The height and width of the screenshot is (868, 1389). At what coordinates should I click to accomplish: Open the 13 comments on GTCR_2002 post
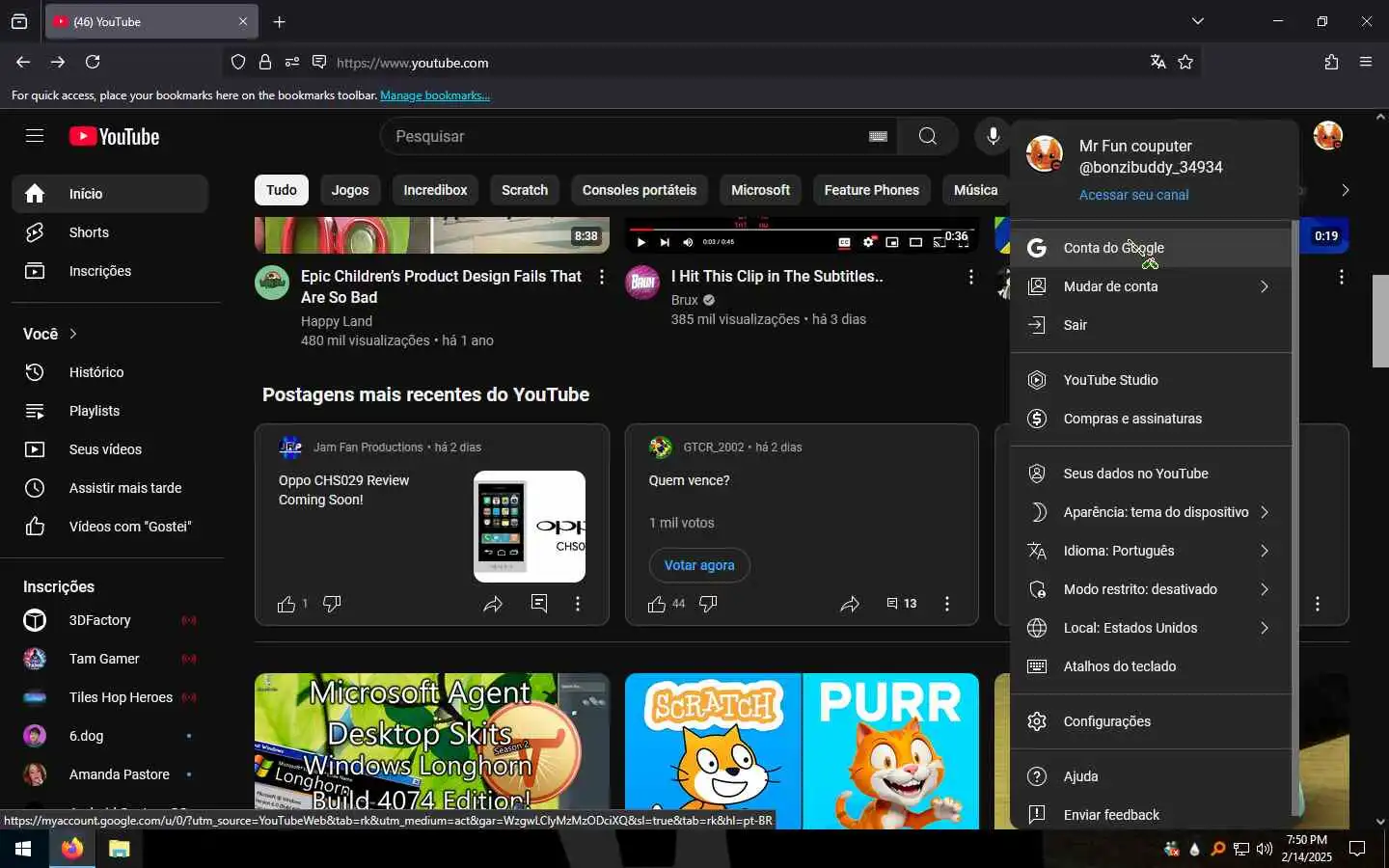(x=901, y=604)
